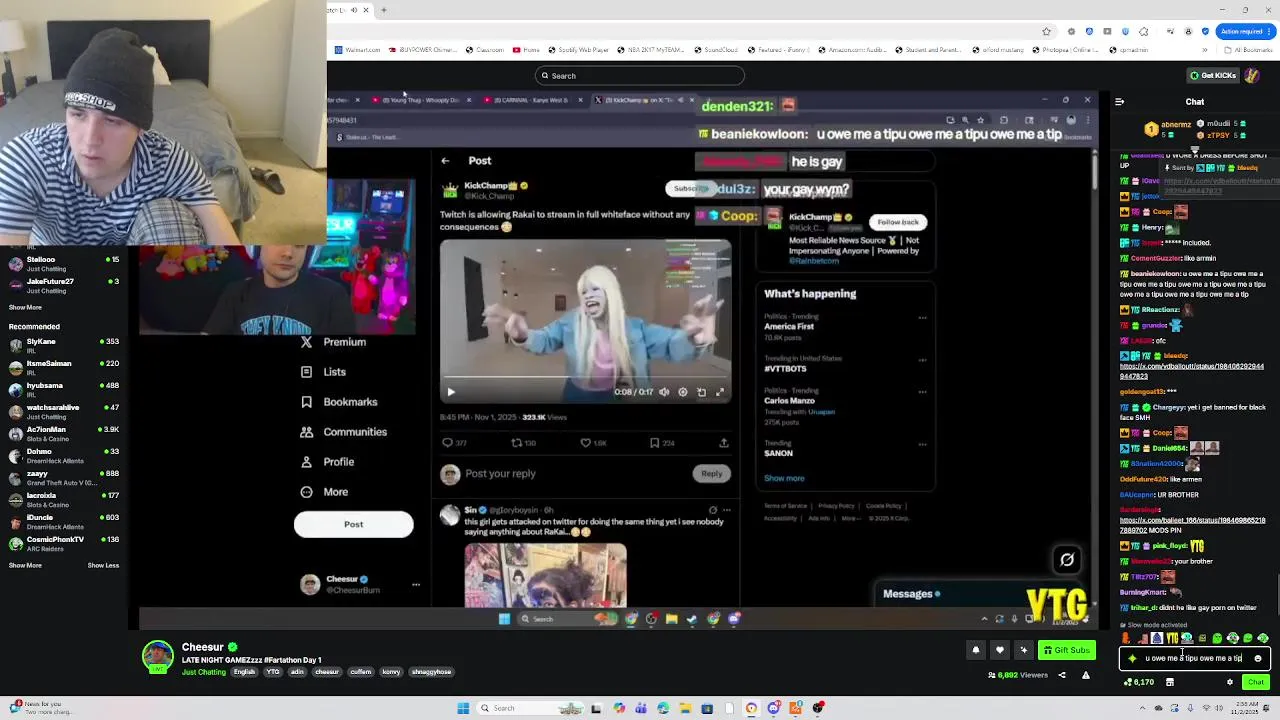Share the KickChamp post using the upload icon
The width and height of the screenshot is (1280, 720).
[x=723, y=442]
